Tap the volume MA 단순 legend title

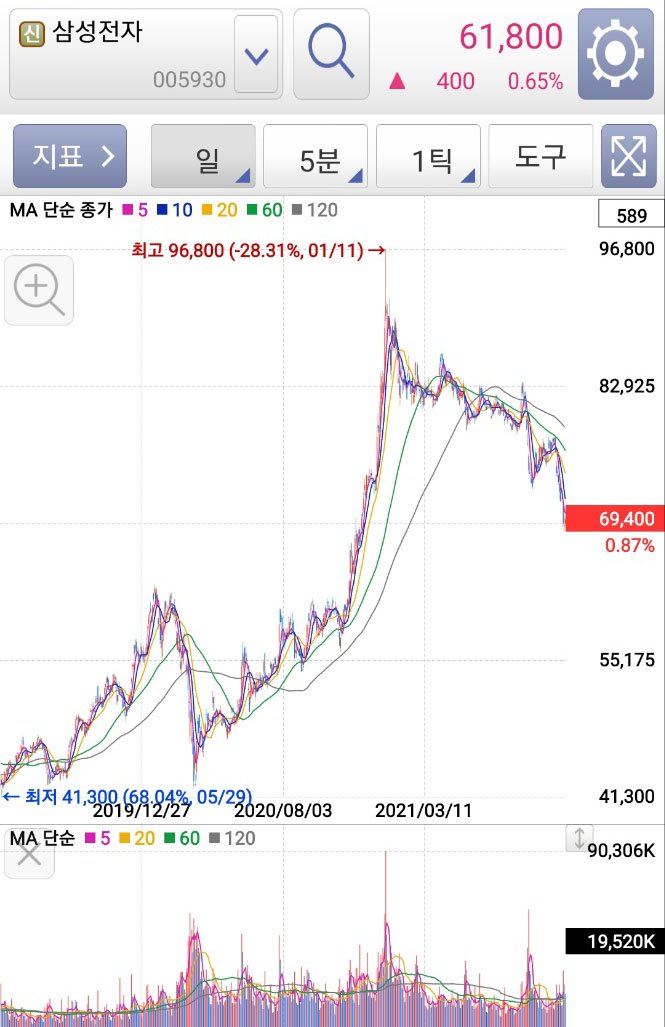(43, 838)
